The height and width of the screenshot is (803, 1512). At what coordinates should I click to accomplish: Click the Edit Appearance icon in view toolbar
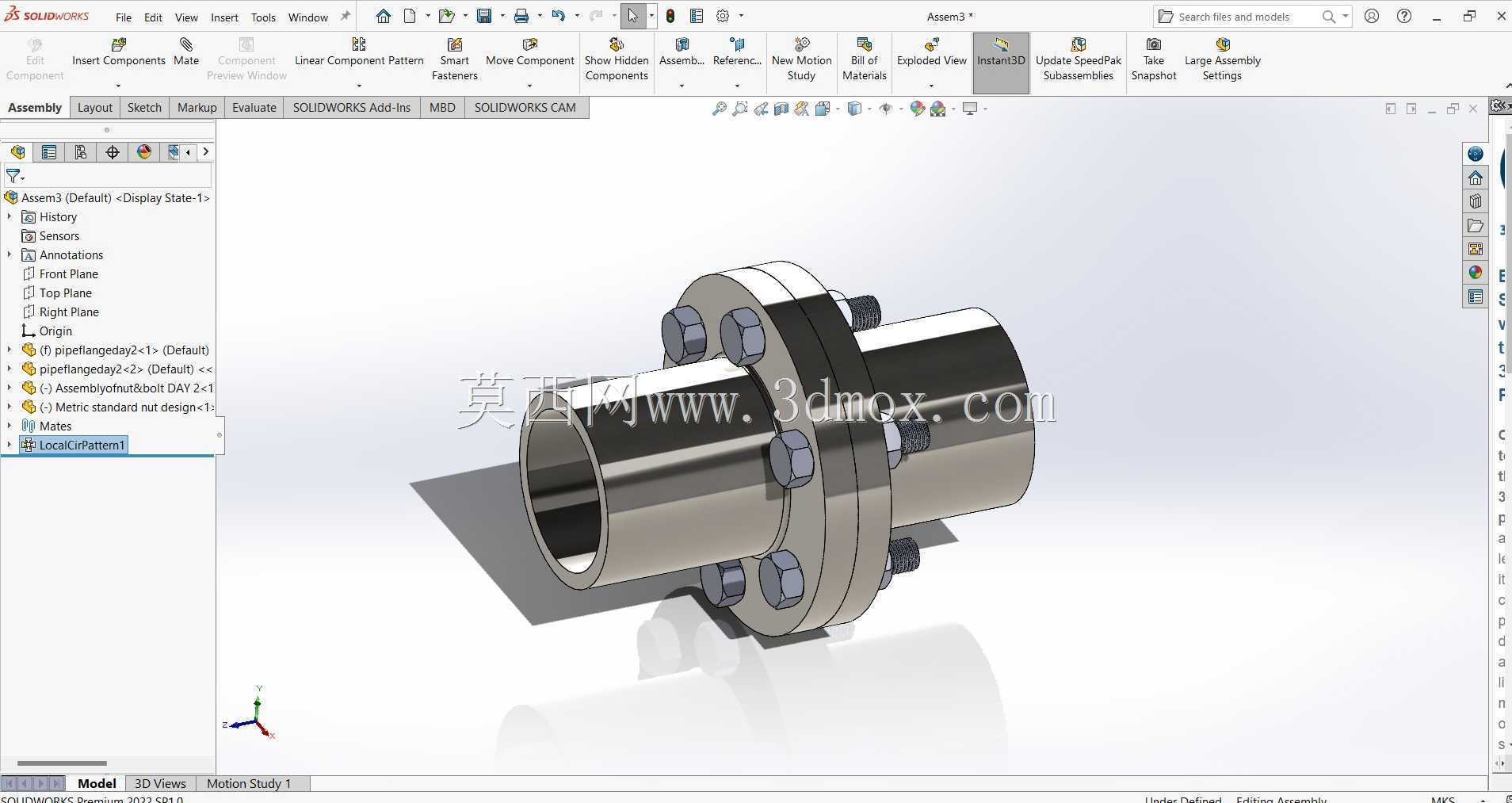coord(918,109)
